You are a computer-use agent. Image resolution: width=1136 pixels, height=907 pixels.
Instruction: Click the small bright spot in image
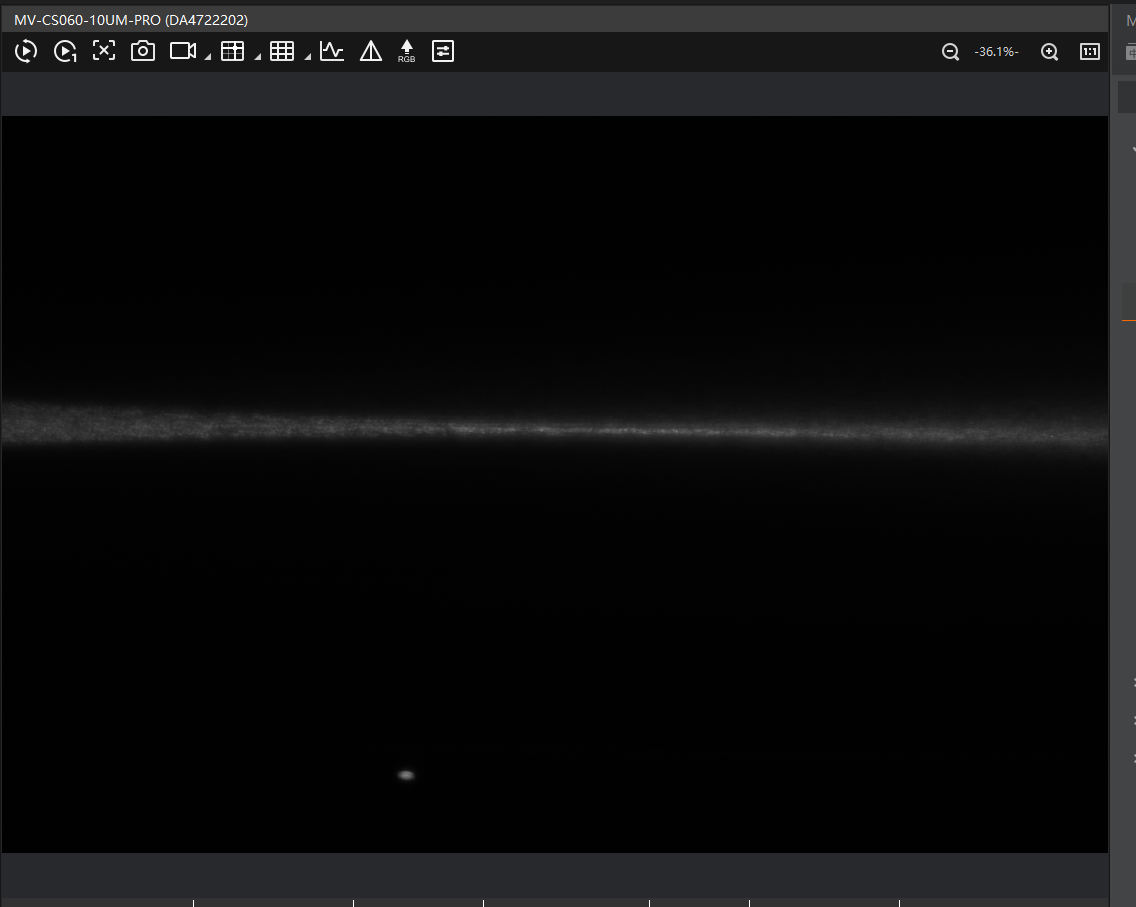coord(406,774)
